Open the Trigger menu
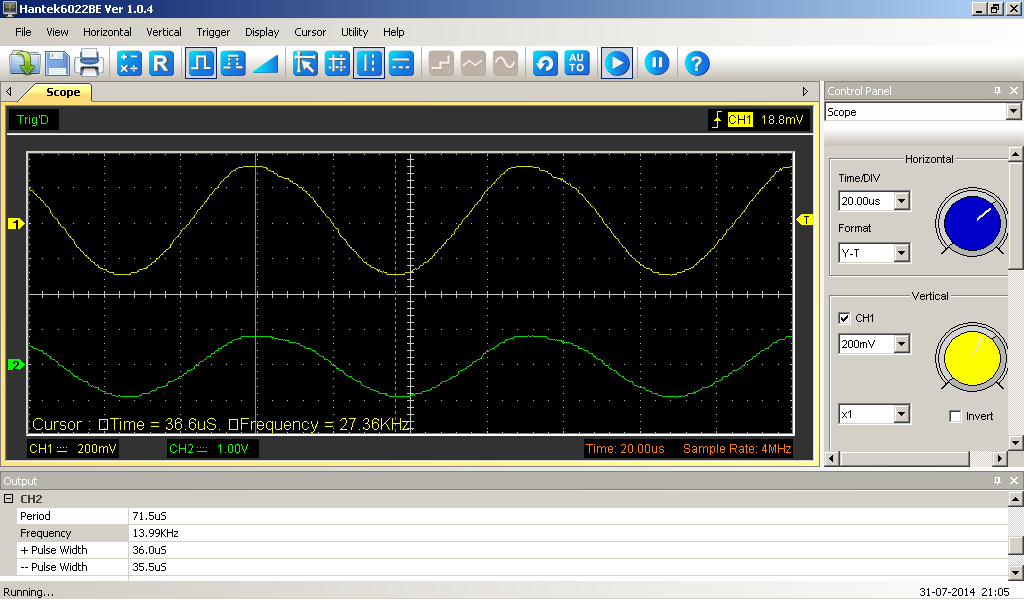 tap(213, 32)
